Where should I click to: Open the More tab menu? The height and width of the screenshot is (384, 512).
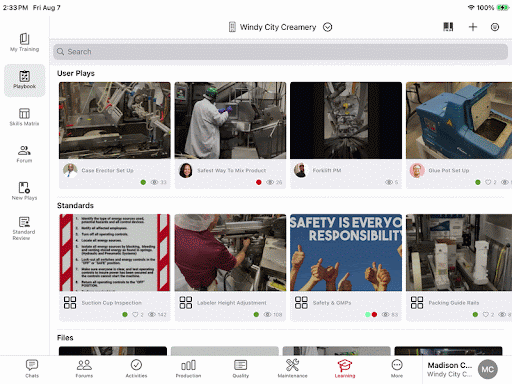coord(397,369)
